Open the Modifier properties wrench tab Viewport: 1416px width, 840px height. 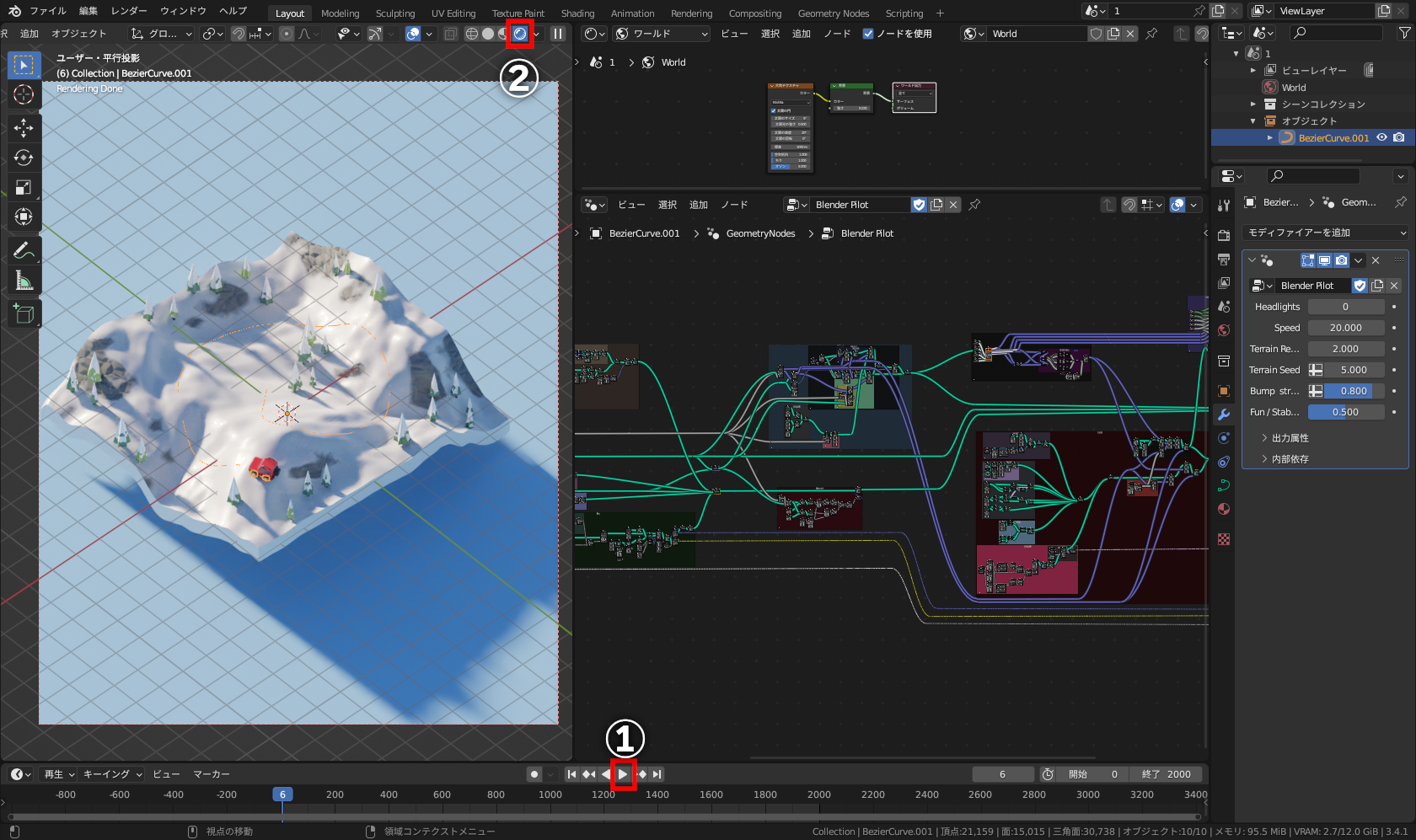pos(1224,415)
